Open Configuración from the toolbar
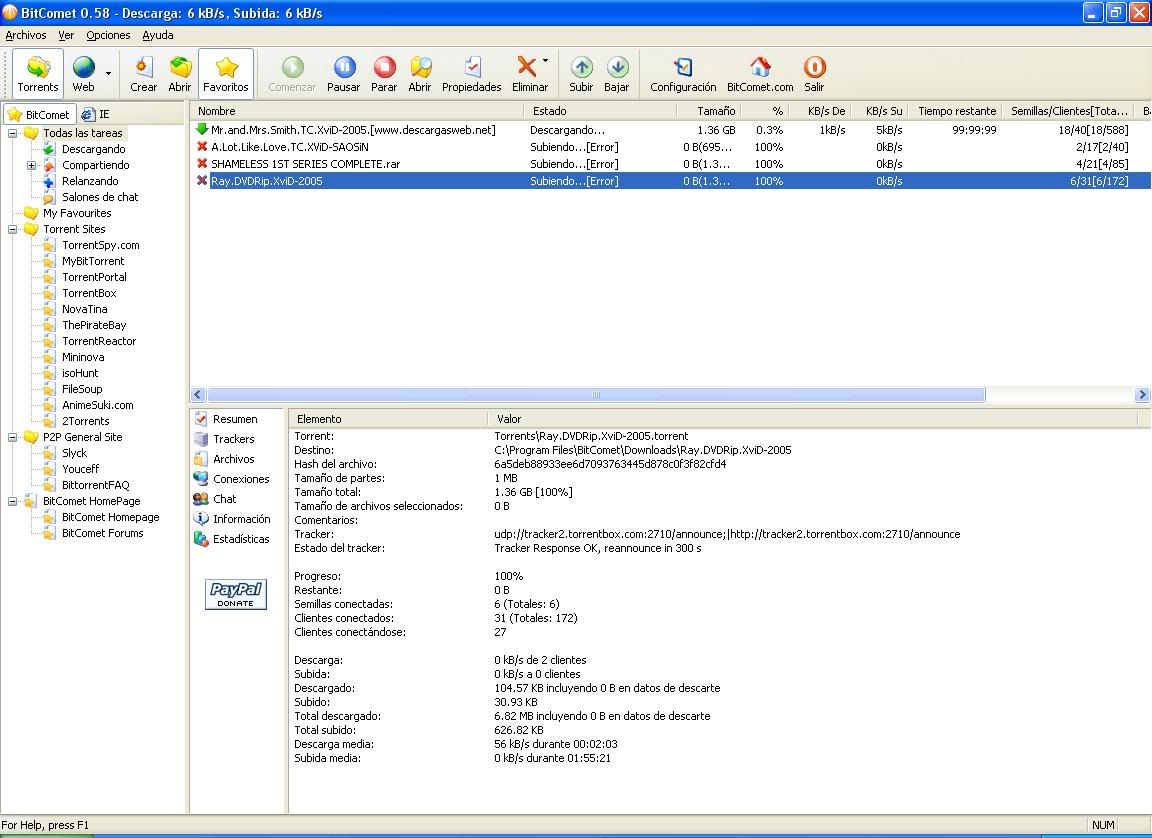 click(683, 74)
